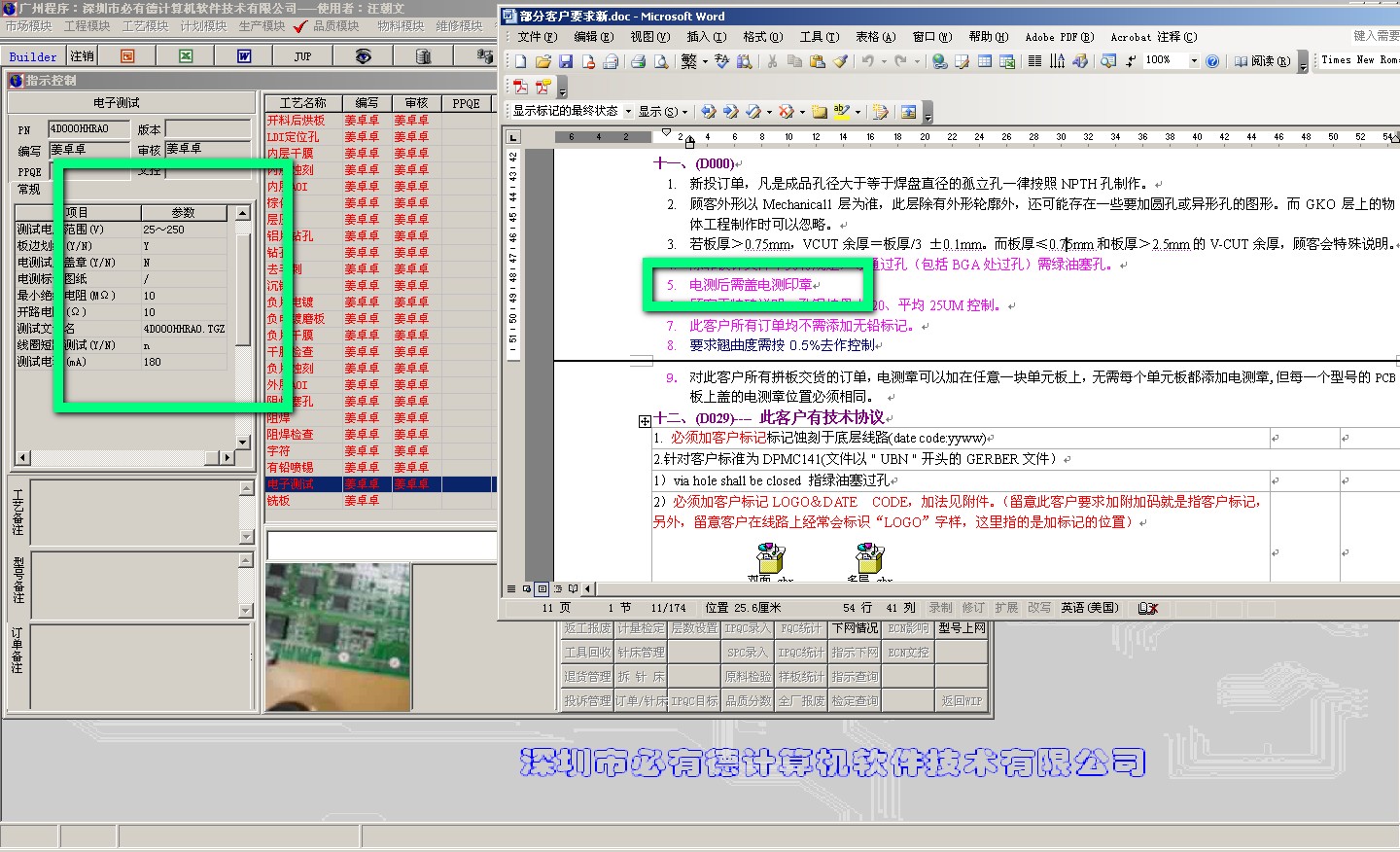
Task: Toggle 修订 indicator in Word status bar
Action: pyautogui.click(x=973, y=608)
